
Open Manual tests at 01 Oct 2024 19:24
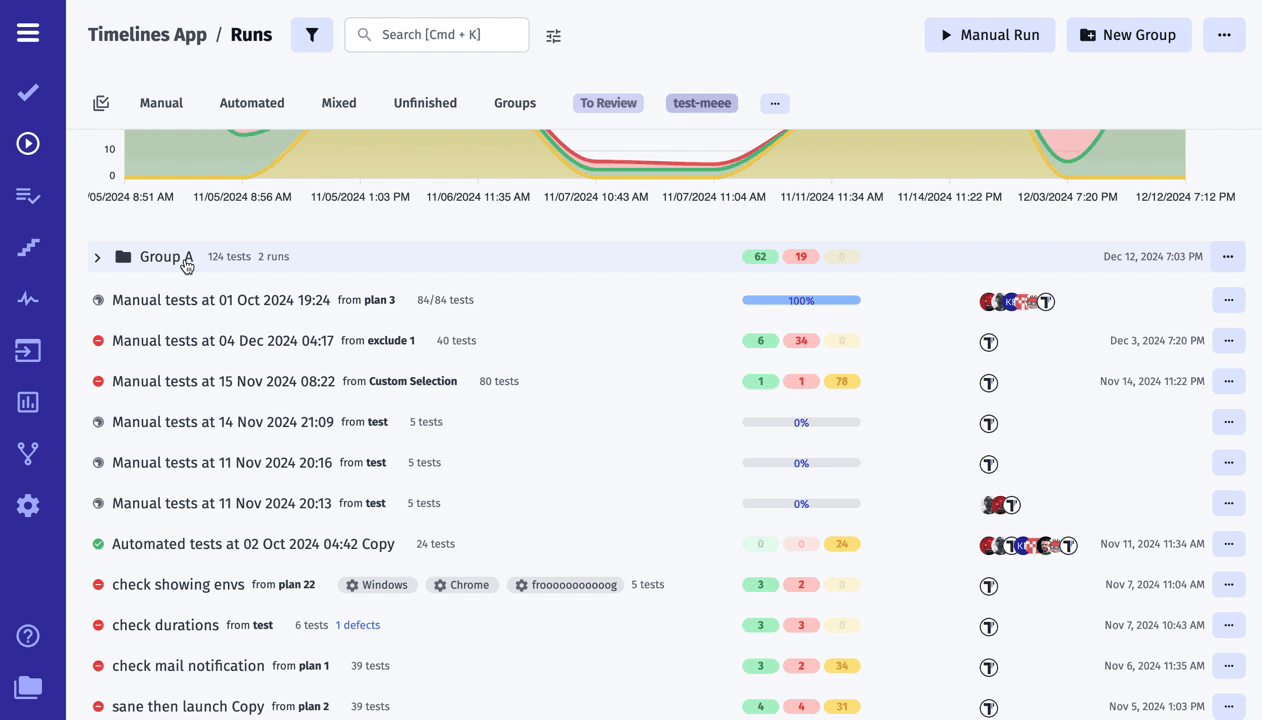(x=221, y=300)
